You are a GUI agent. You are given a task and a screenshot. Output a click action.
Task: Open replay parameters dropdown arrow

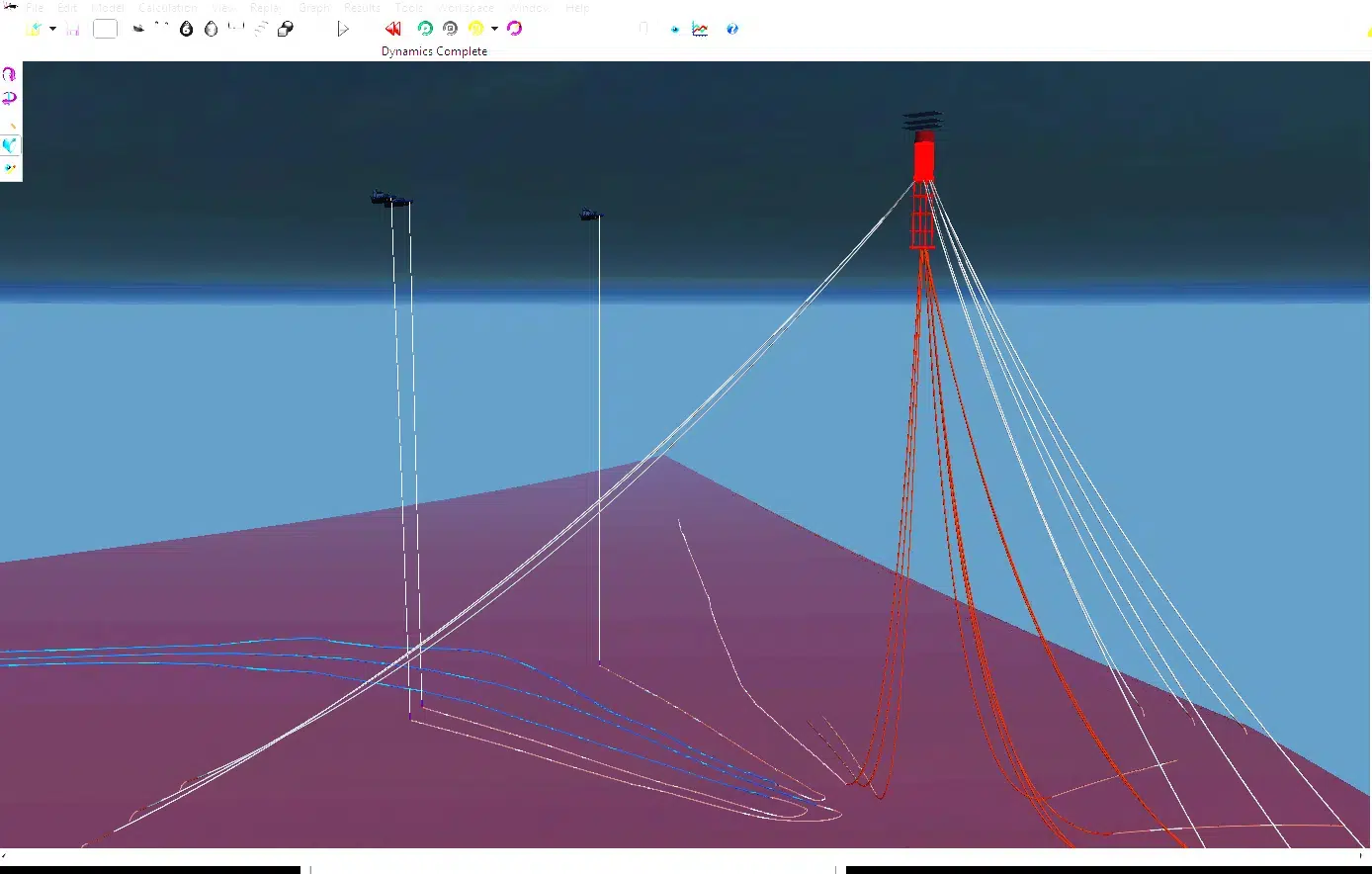tap(494, 30)
